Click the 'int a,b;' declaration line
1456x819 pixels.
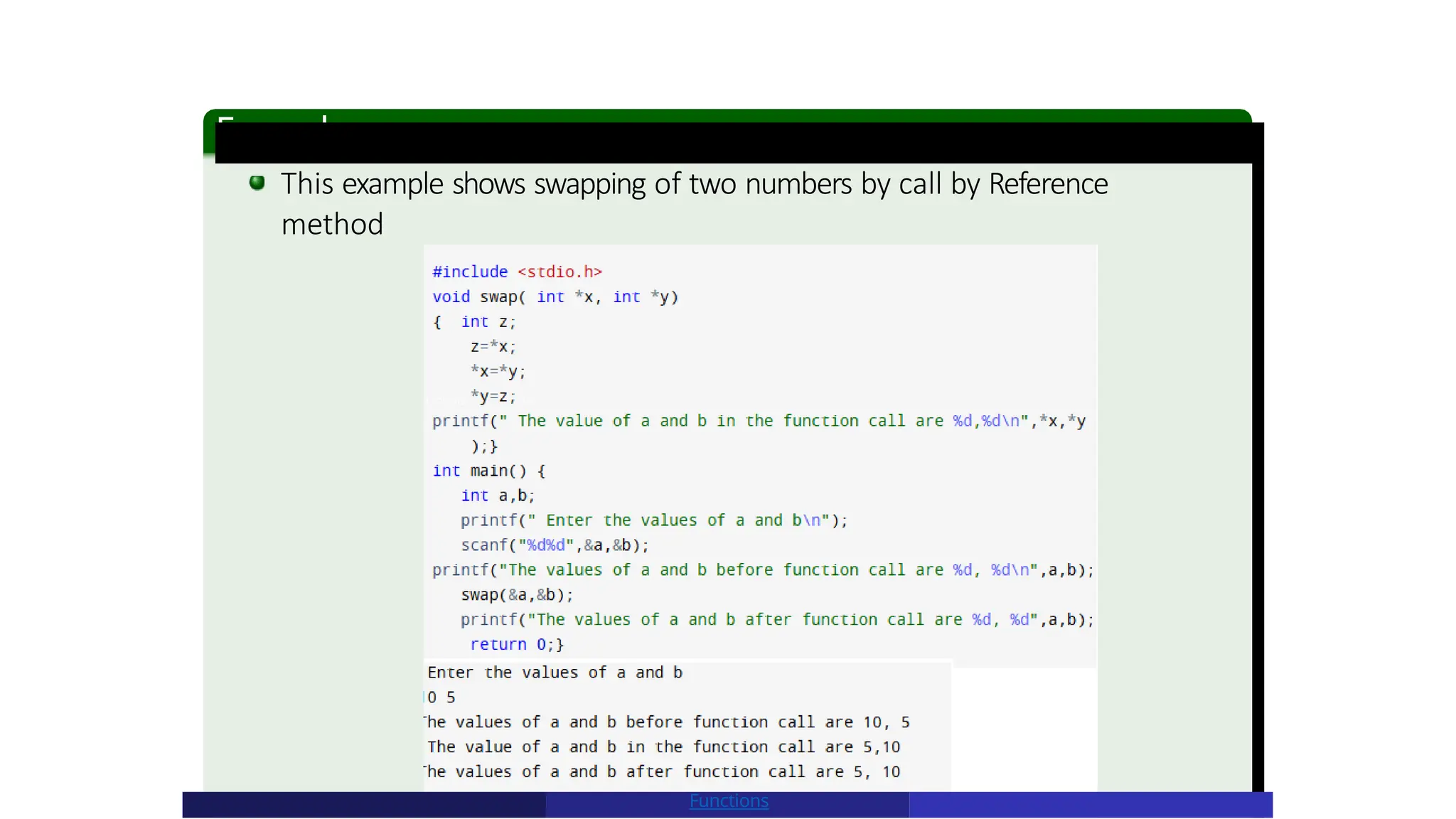pyautogui.click(x=498, y=496)
